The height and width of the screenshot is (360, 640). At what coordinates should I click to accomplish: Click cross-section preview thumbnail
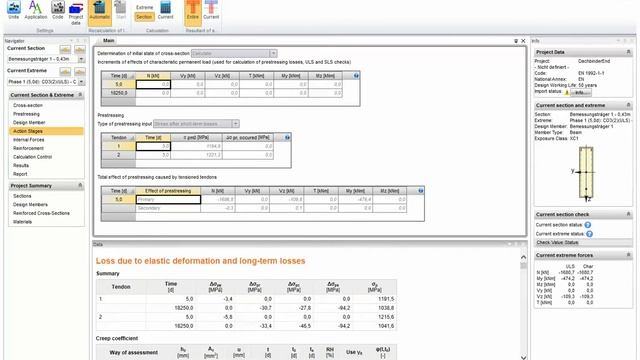point(586,173)
